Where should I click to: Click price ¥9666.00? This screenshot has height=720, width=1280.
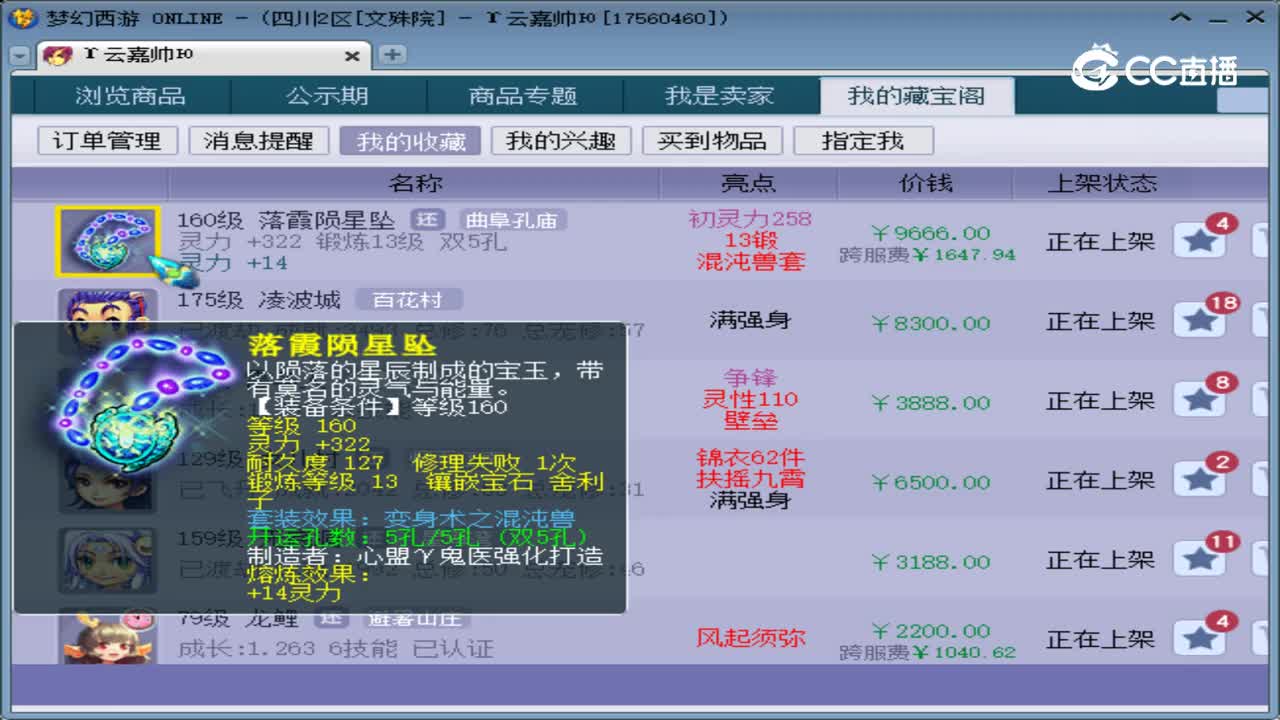930,232
